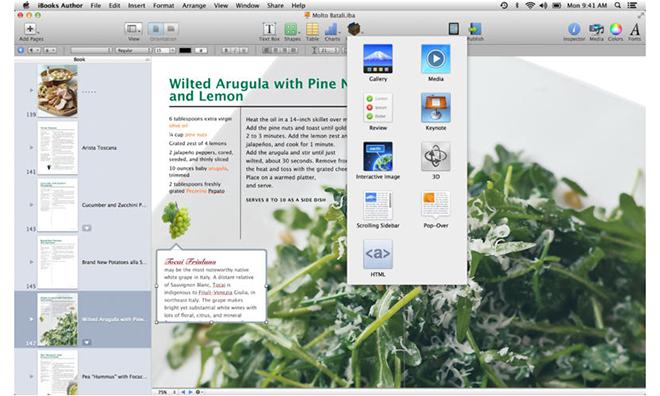Open the Arrange menu
Image resolution: width=660 pixels, height=396 pixels.
coord(194,5)
